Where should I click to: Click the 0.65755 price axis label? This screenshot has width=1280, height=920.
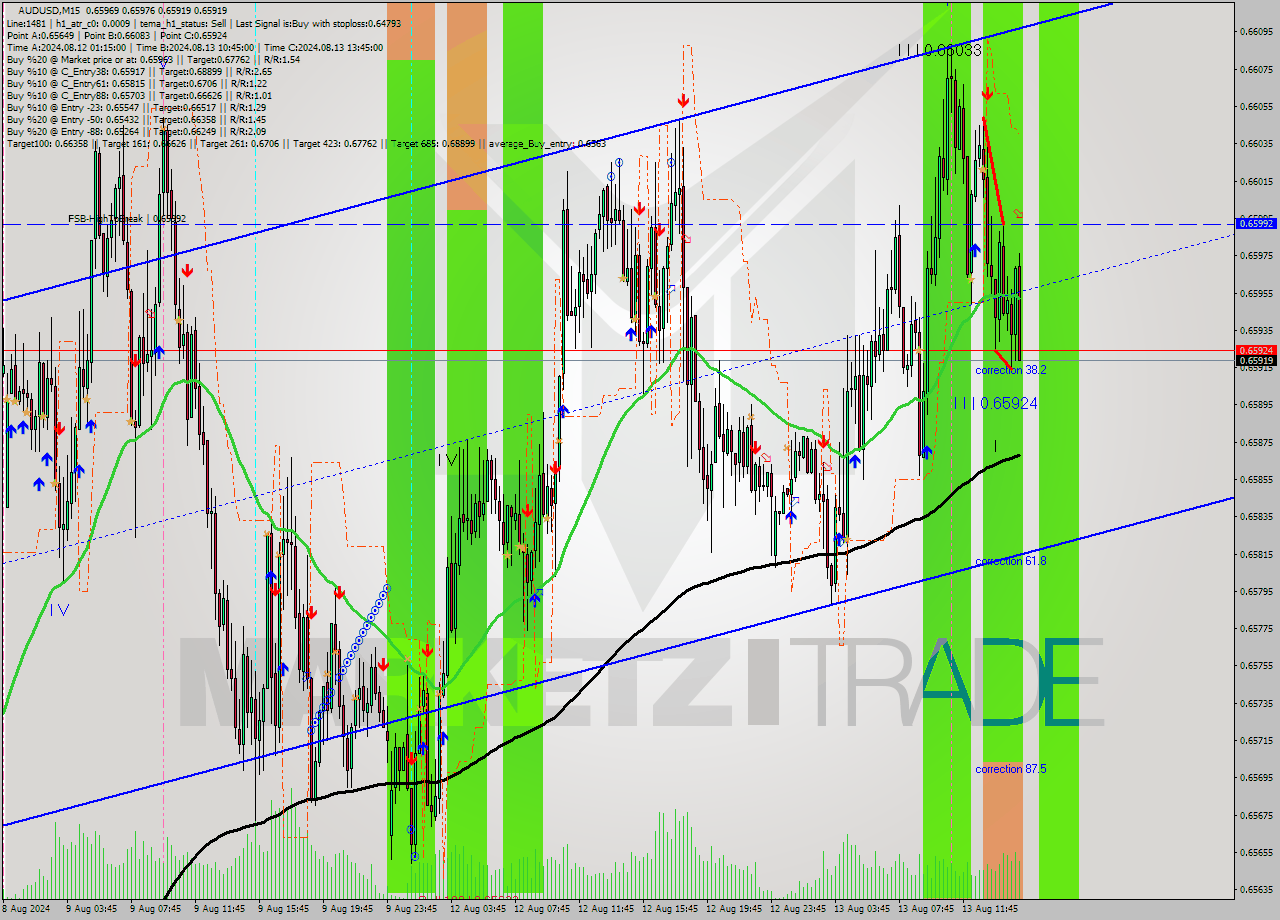click(x=1257, y=665)
